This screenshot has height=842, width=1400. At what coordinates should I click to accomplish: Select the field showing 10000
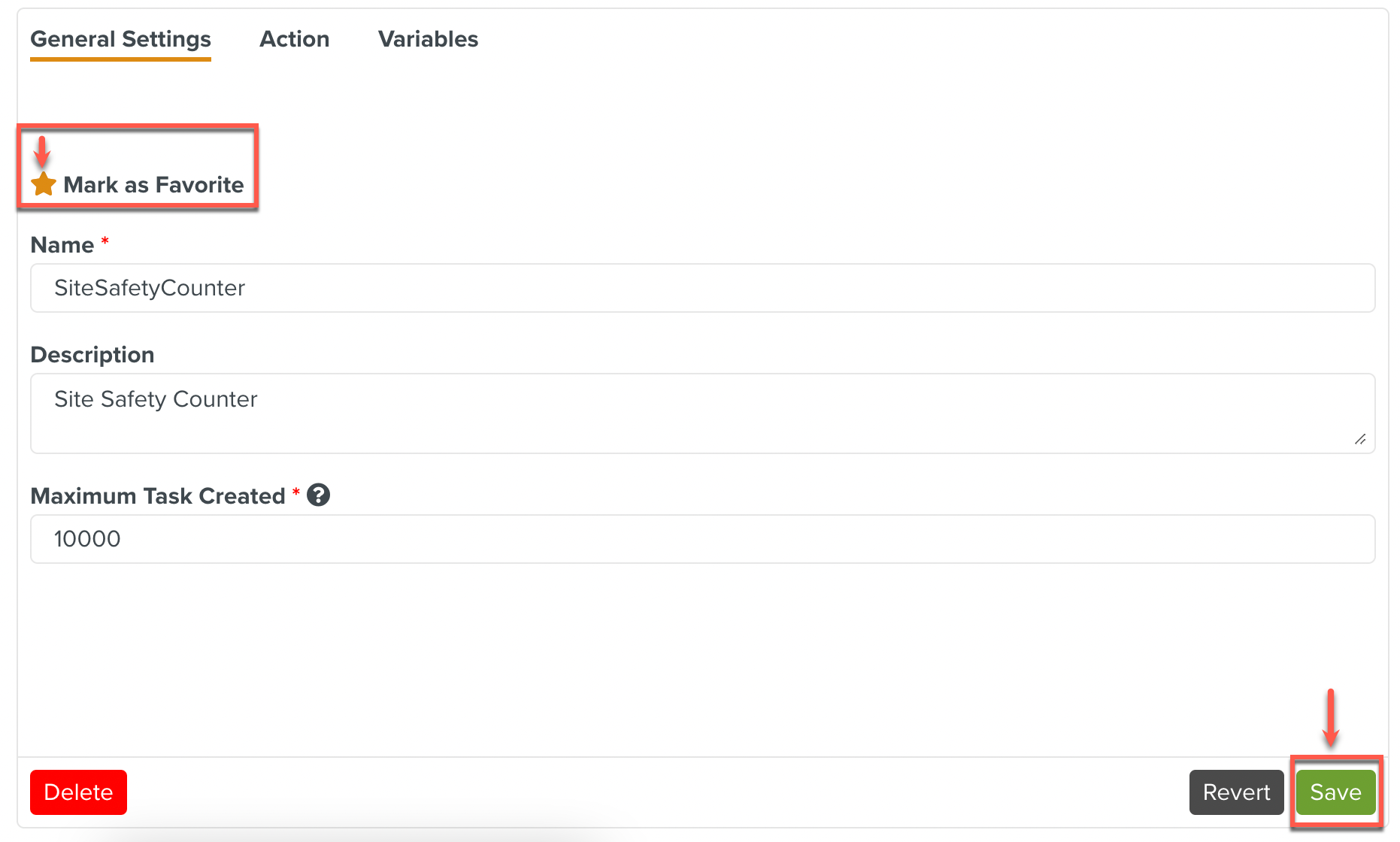click(x=702, y=539)
